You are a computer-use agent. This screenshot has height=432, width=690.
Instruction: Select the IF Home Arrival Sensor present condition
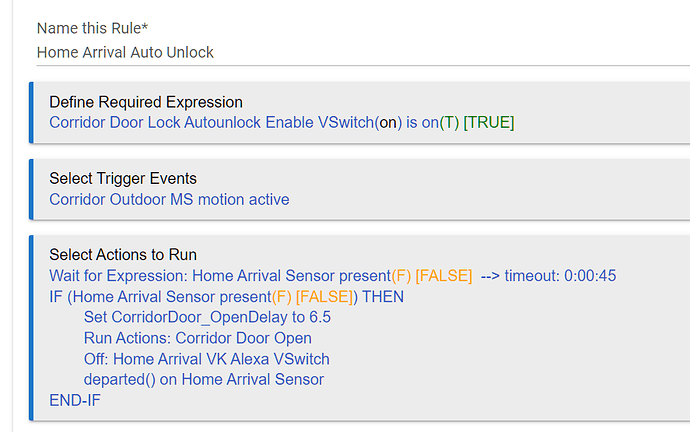tap(226, 297)
